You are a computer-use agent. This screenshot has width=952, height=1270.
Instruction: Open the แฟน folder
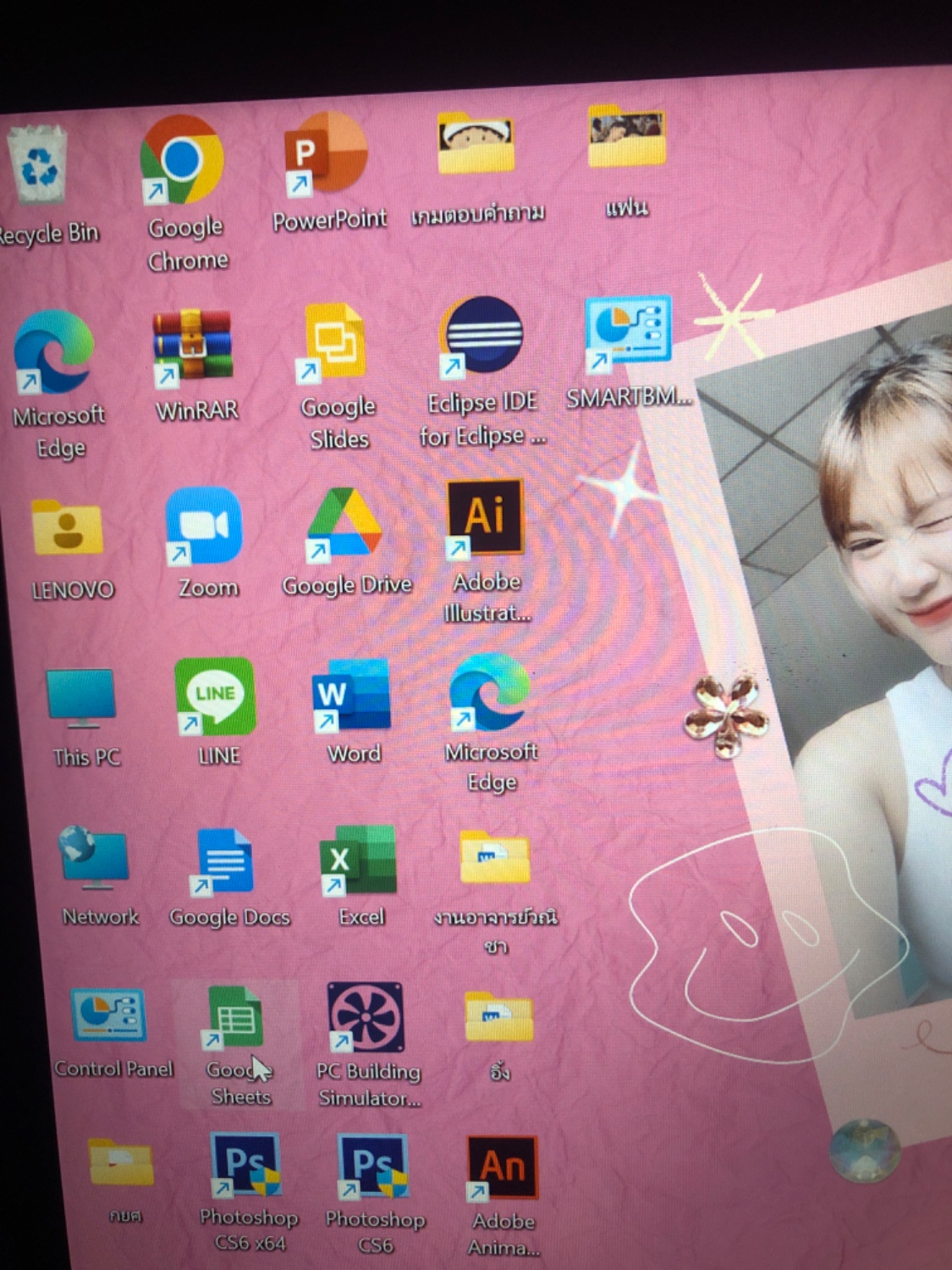(627, 135)
